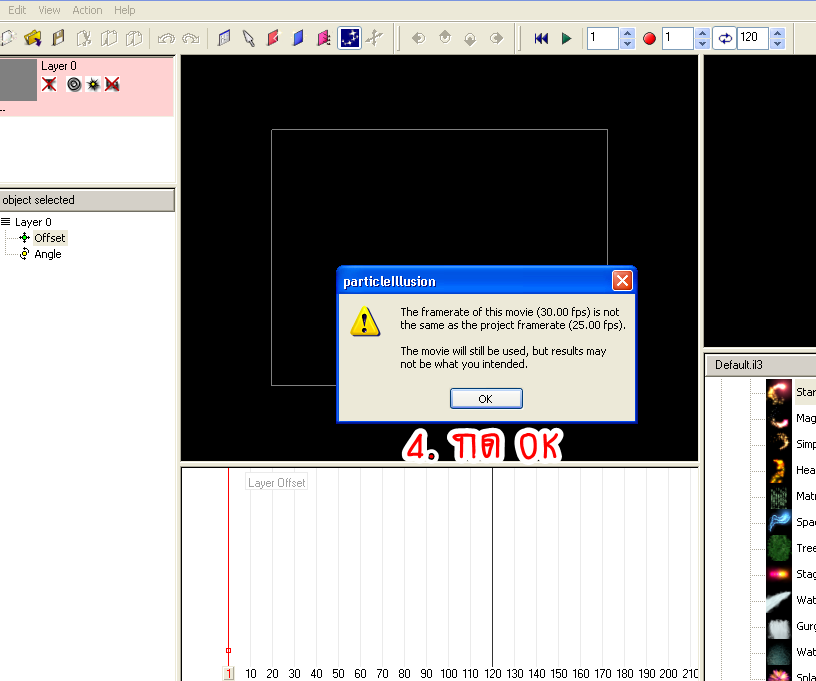Click the third grayed keyframe navigation arrow
The width and height of the screenshot is (816, 681).
(x=470, y=39)
